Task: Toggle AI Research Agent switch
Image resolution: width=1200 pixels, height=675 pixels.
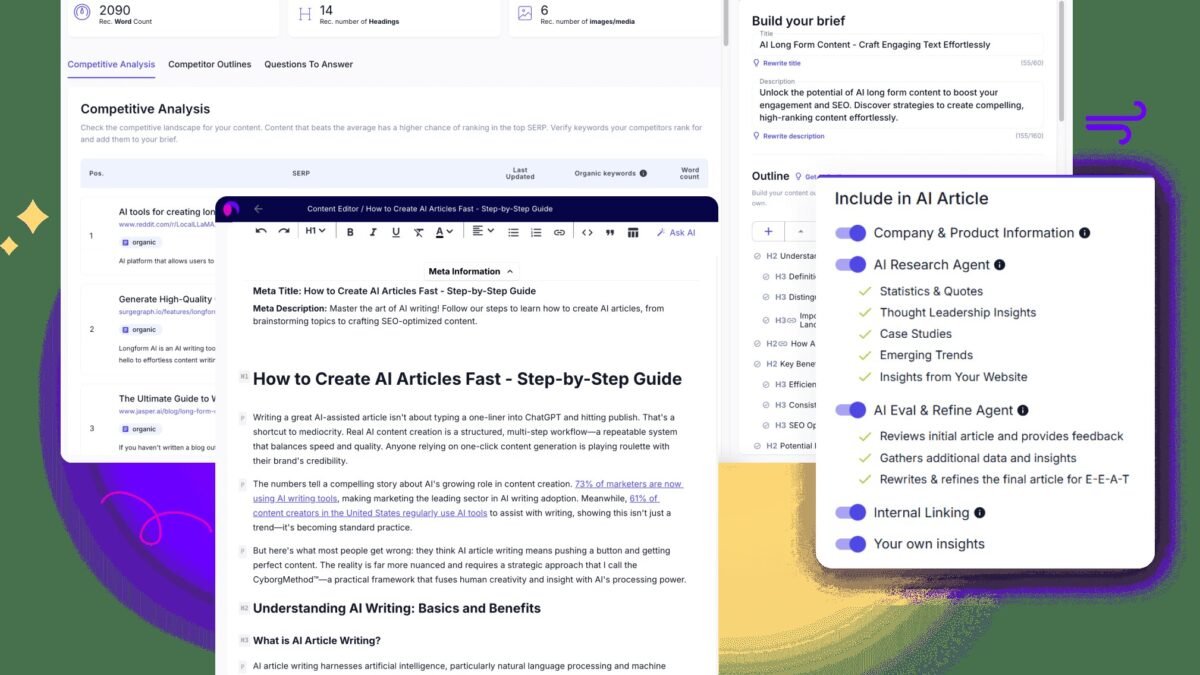Action: tap(851, 265)
